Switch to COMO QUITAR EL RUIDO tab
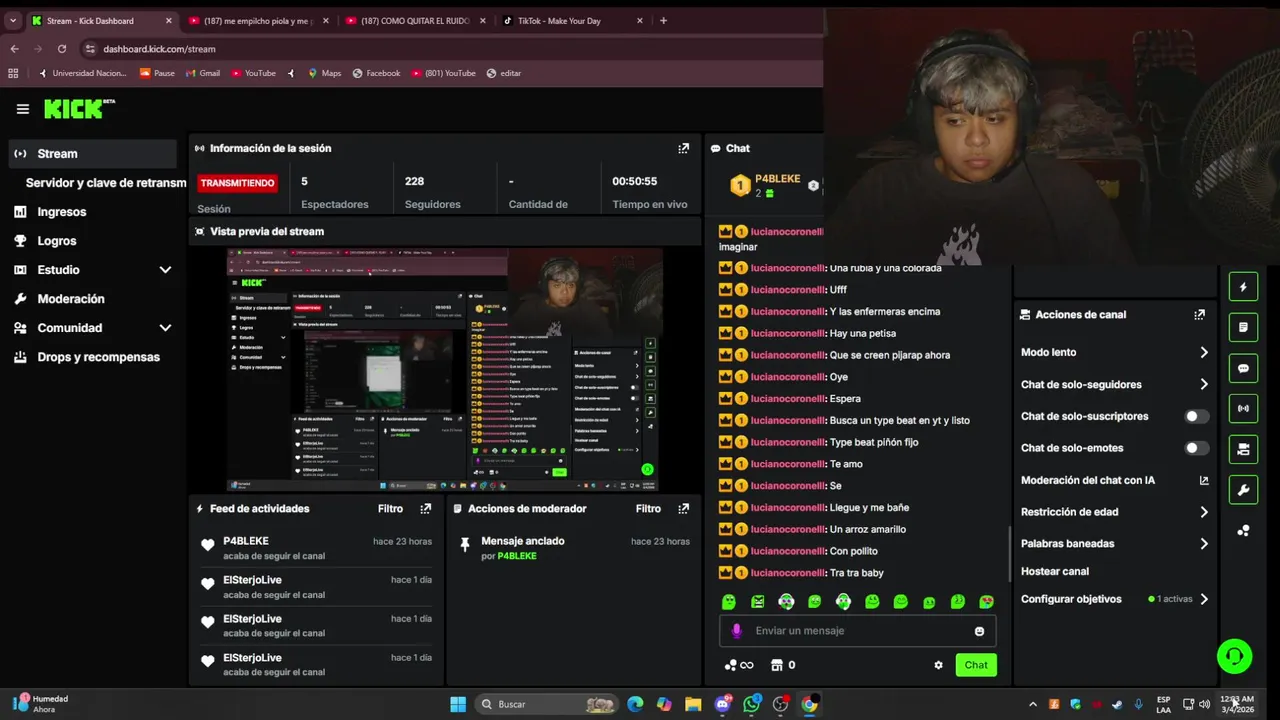1280x720 pixels. [414, 20]
